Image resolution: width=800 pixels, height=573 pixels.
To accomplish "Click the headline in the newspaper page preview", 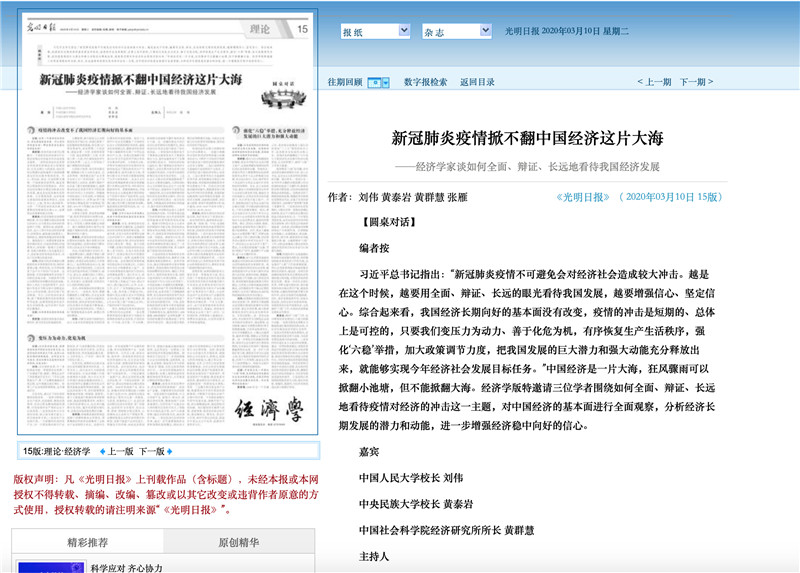I will click(x=141, y=80).
